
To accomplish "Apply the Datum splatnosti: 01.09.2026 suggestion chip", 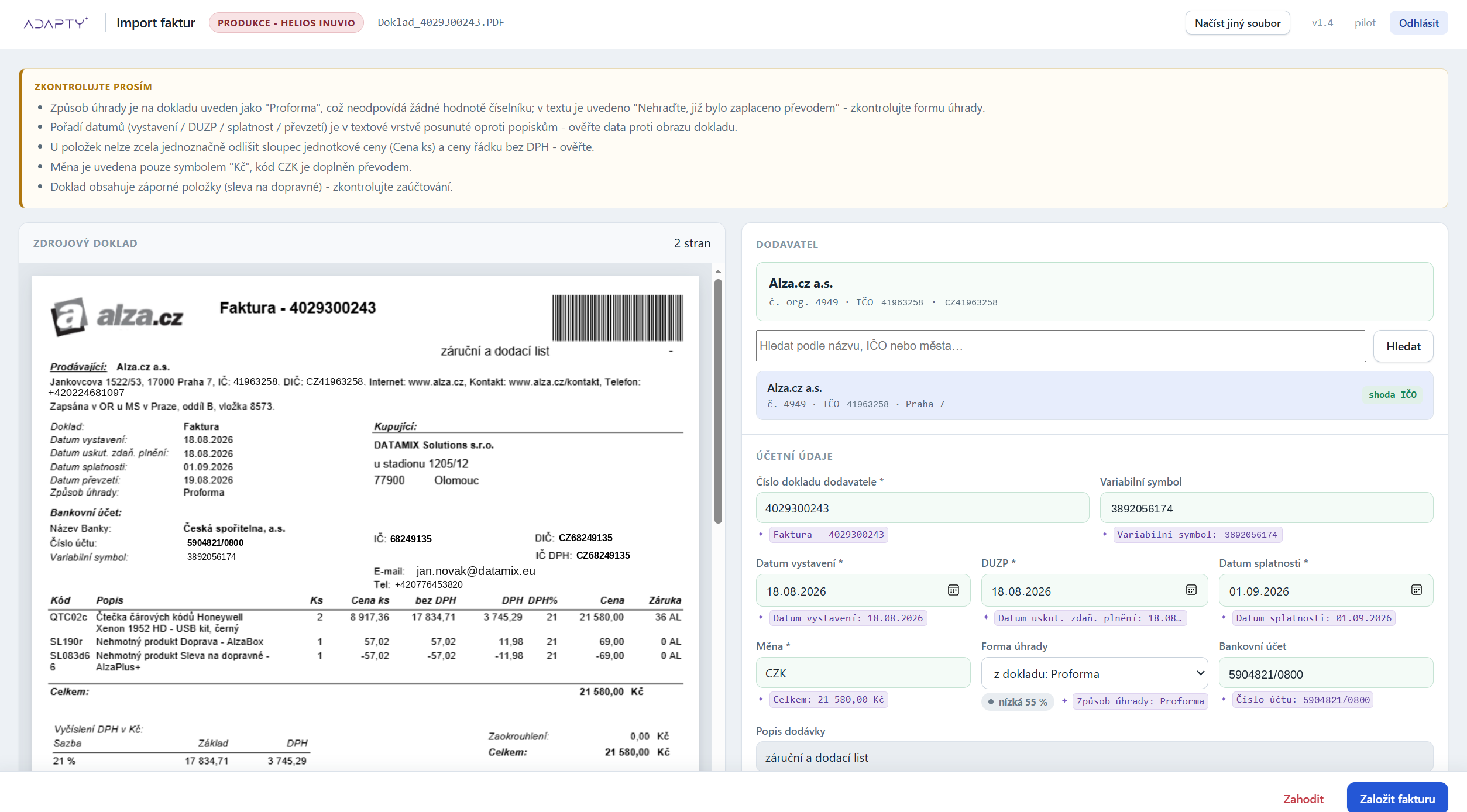I will [1314, 618].
